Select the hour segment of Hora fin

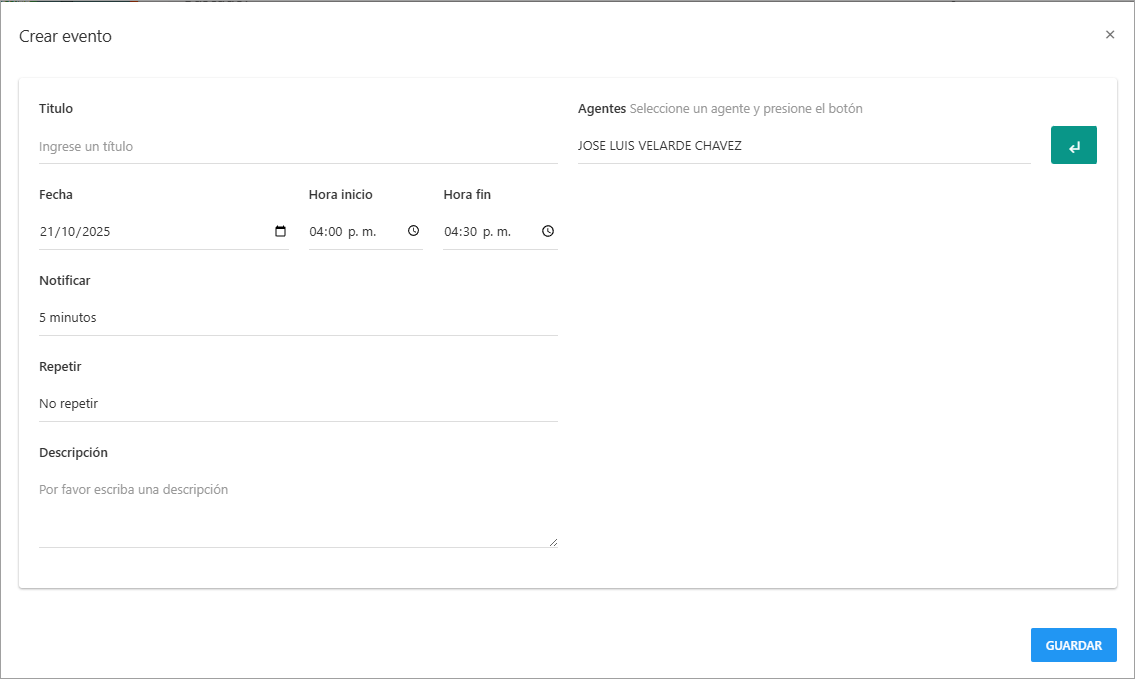click(452, 232)
